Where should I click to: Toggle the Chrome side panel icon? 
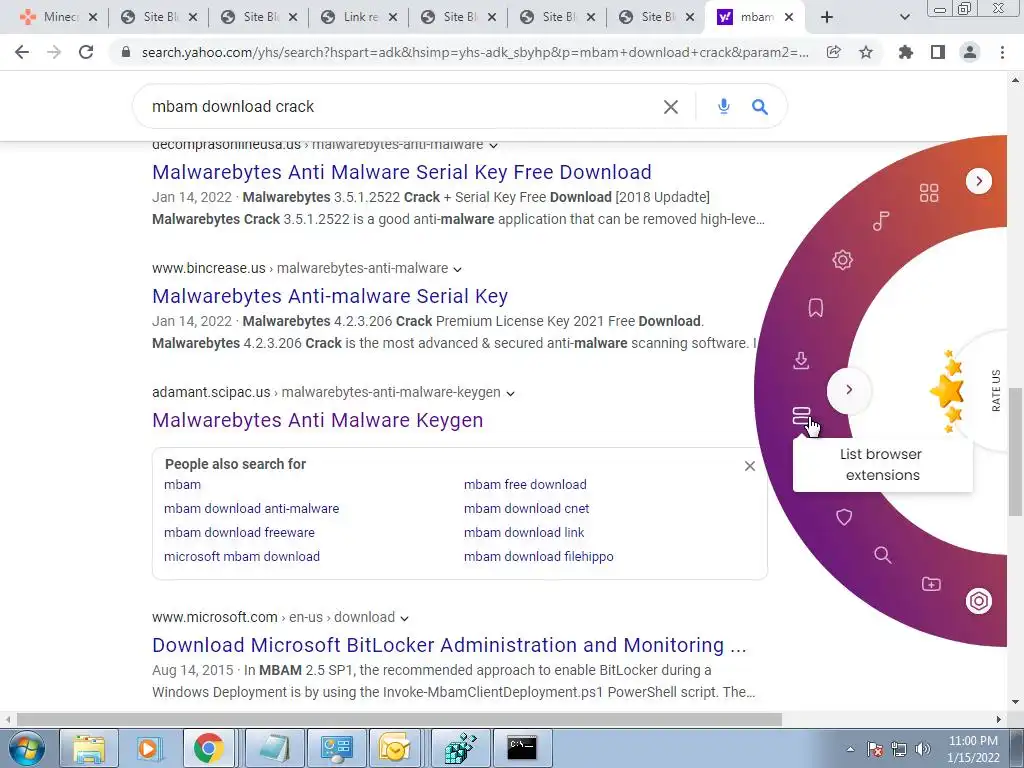click(x=938, y=52)
